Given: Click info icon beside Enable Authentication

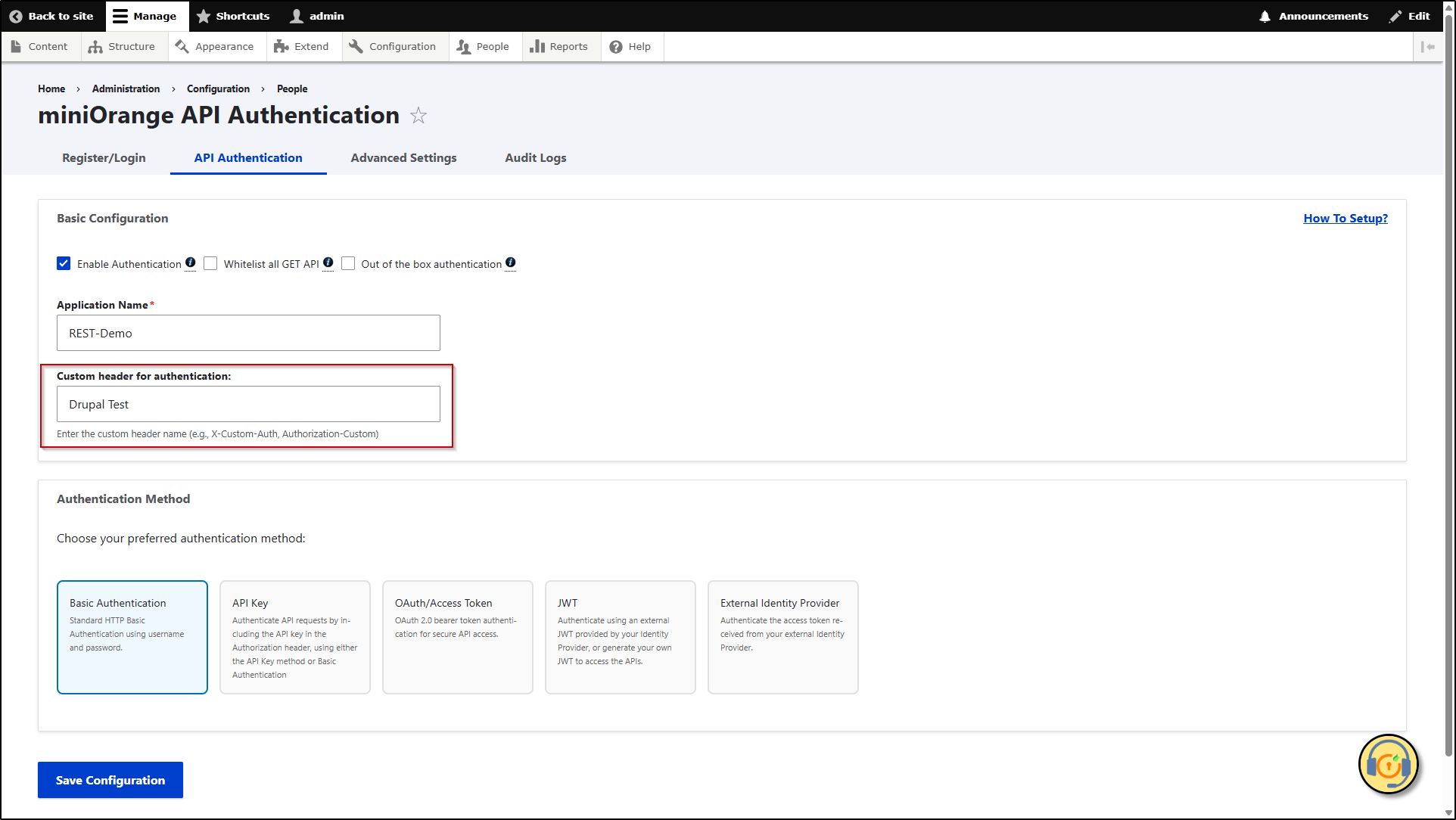Looking at the screenshot, I should [x=191, y=262].
